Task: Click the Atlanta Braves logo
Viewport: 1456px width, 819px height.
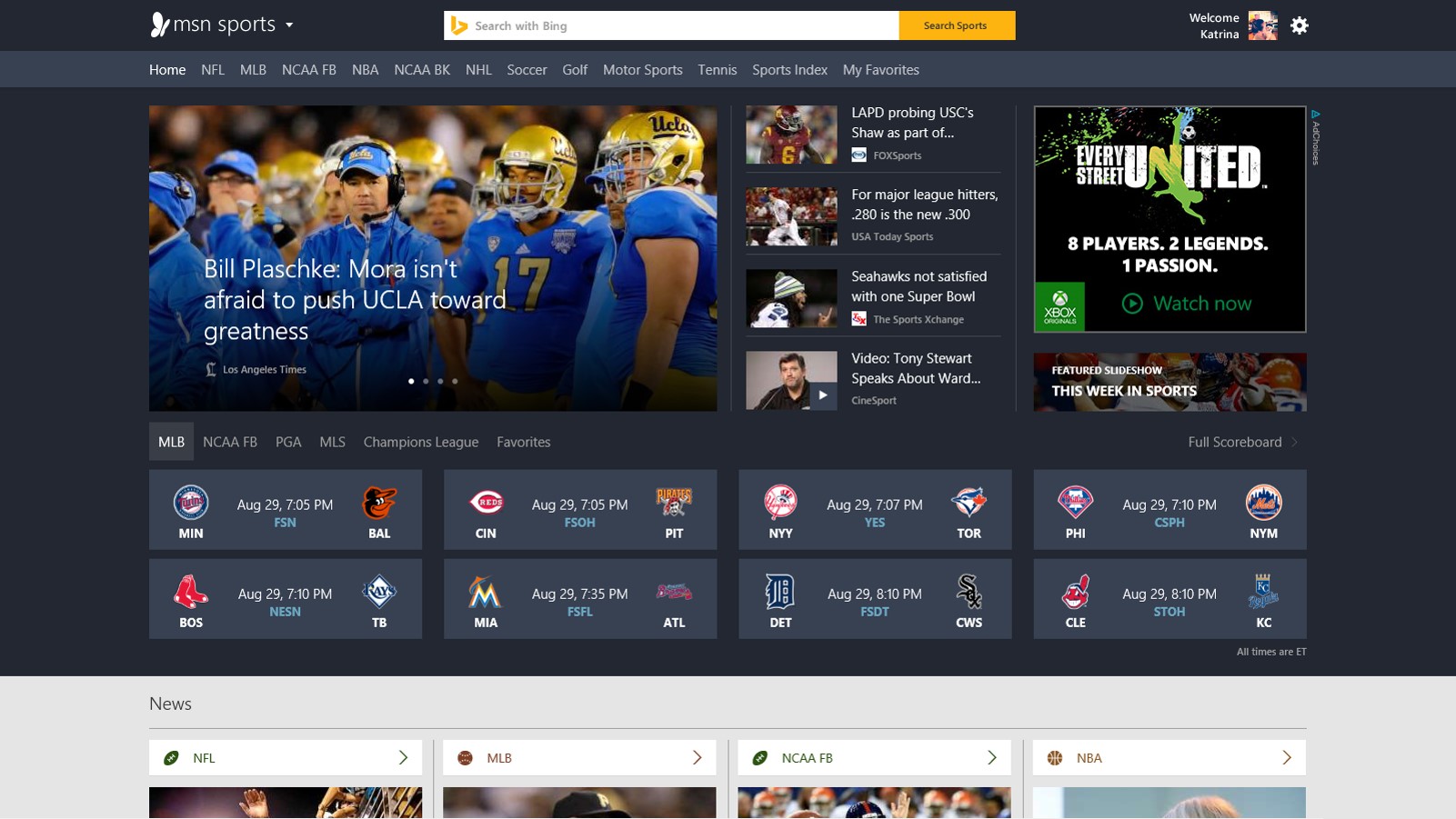Action: click(x=674, y=593)
